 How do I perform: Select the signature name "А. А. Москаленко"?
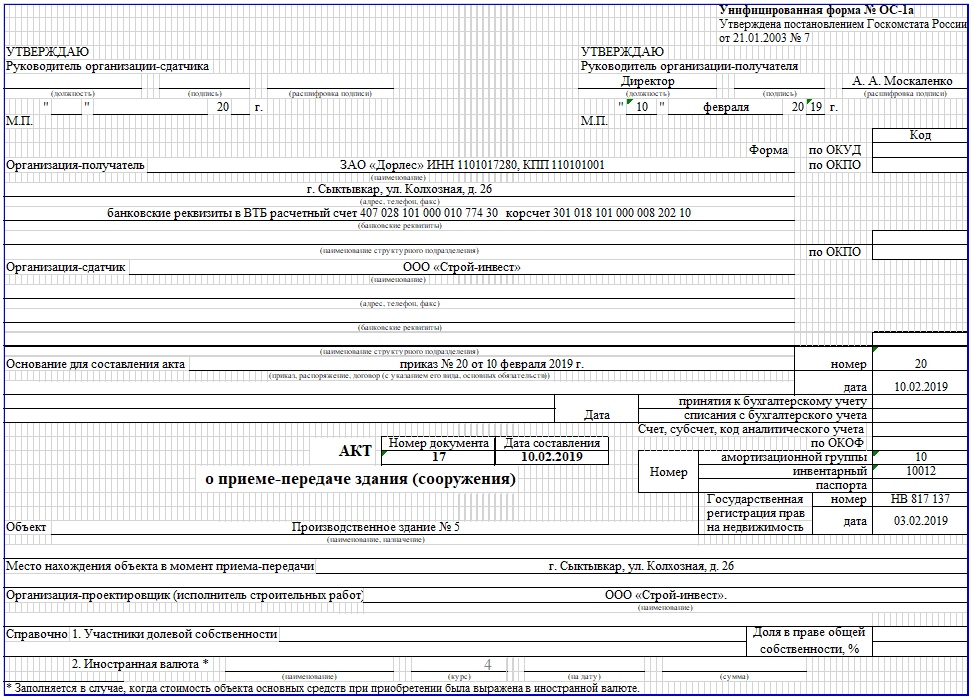(902, 81)
